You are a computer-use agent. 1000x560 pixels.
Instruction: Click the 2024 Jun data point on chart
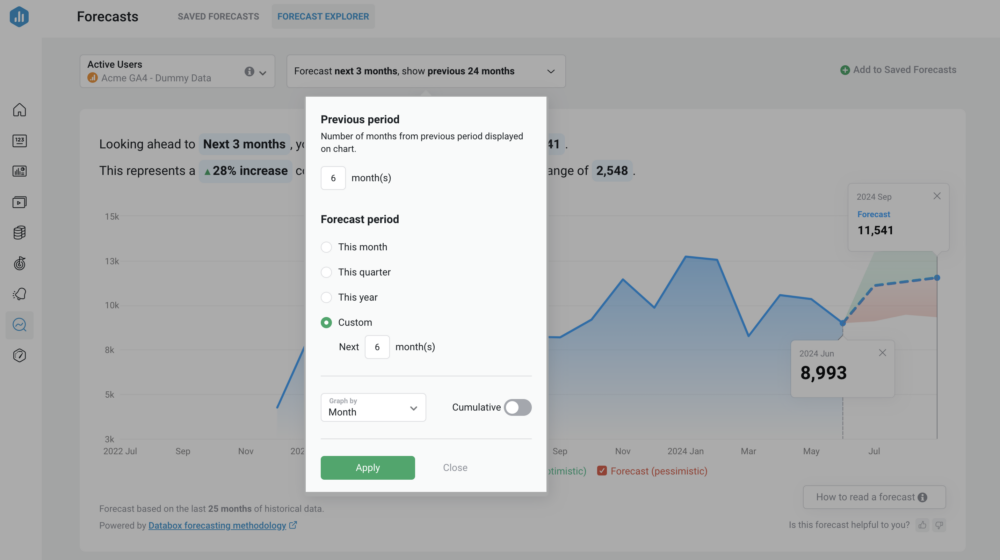(842, 323)
